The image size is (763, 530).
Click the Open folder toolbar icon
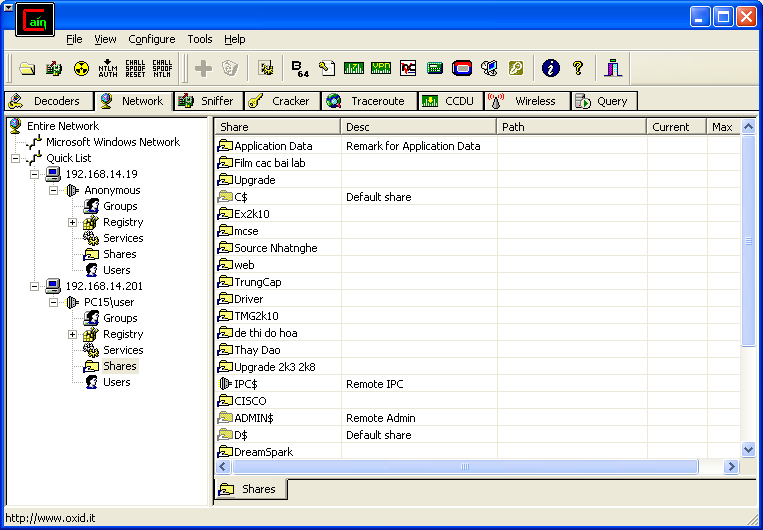pyautogui.click(x=27, y=69)
